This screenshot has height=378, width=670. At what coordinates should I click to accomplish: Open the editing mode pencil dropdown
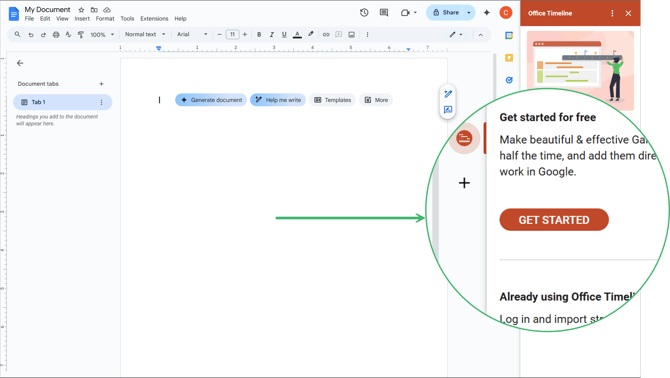[456, 35]
